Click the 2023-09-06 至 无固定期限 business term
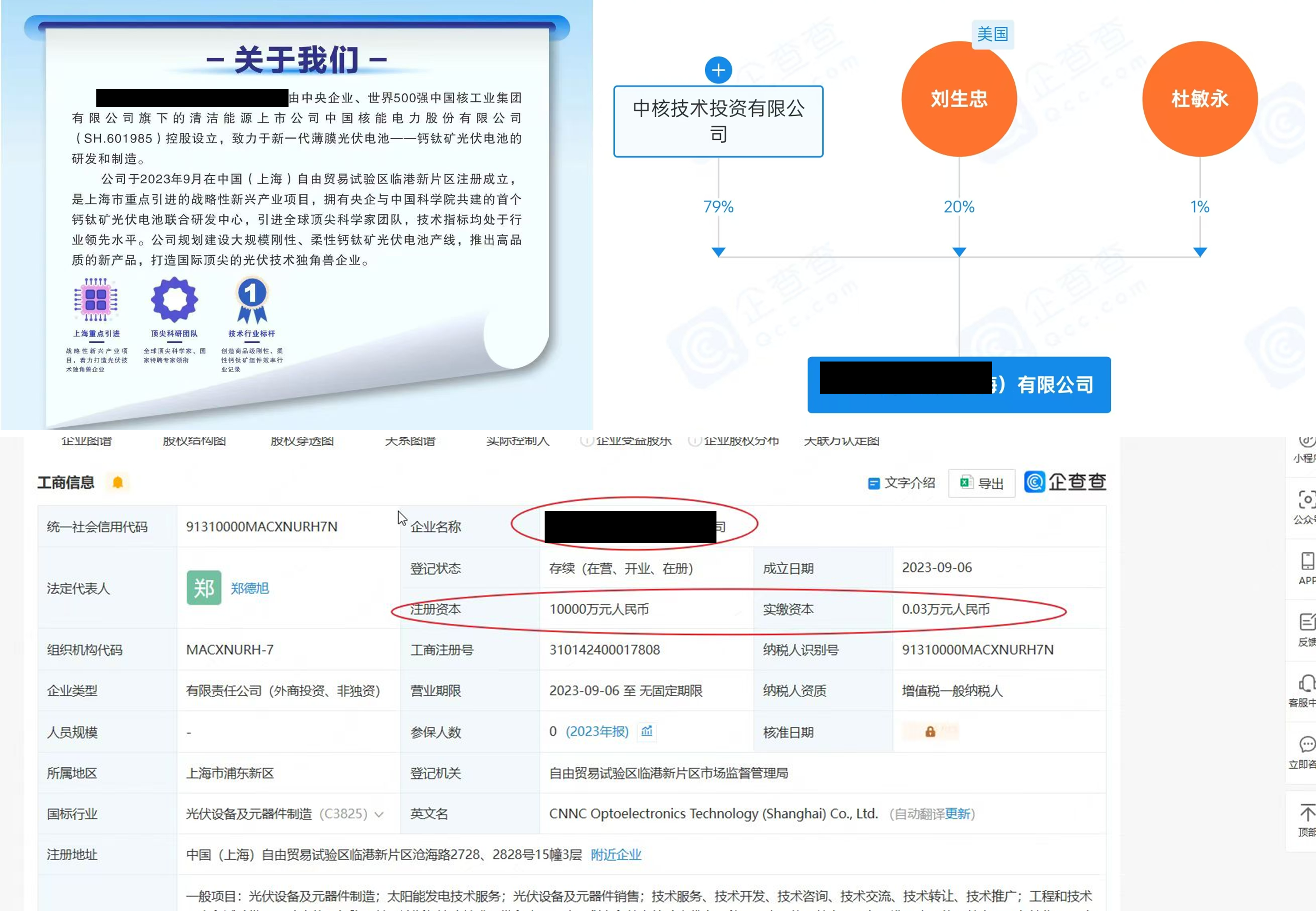 (626, 691)
